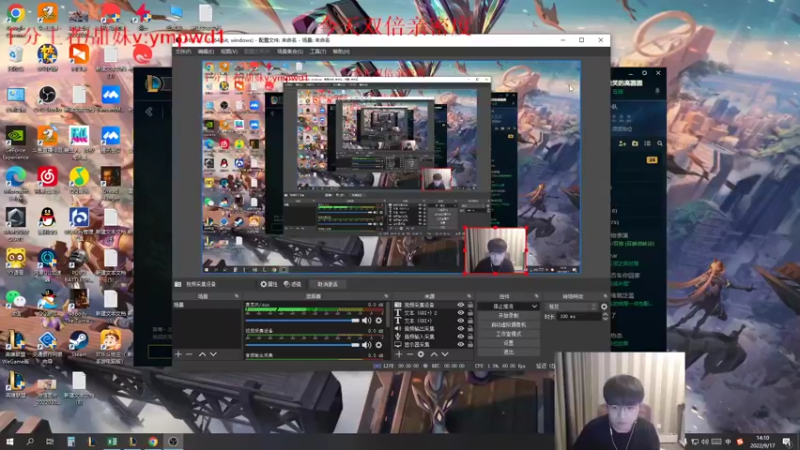The height and width of the screenshot is (450, 800).
Task: Toggle visibility of audio output capture source
Action: pyautogui.click(x=461, y=329)
